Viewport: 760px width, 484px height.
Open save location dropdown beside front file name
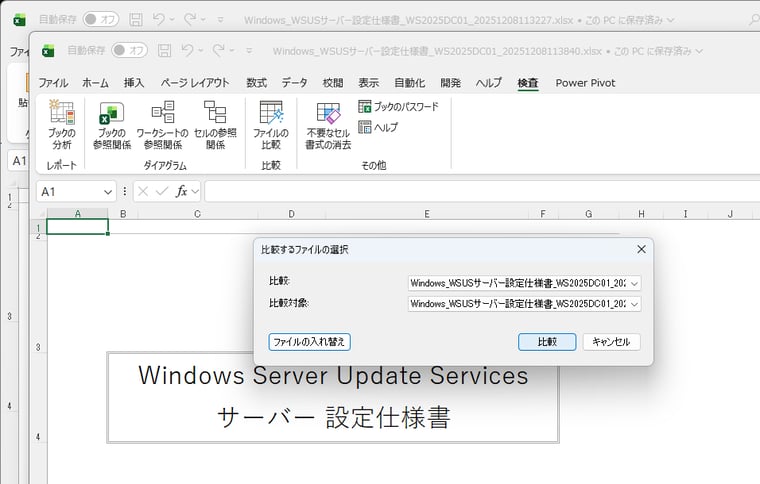click(x=699, y=51)
